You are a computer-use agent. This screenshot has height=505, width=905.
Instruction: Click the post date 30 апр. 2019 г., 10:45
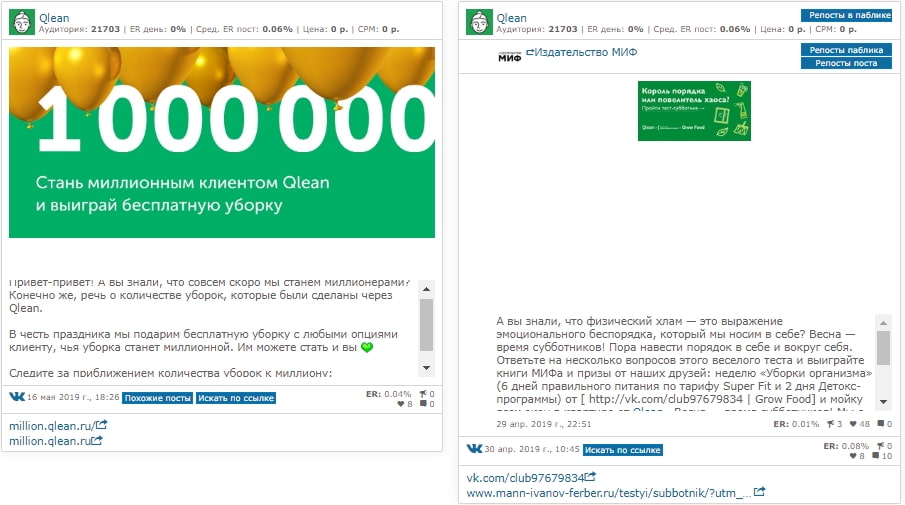click(x=532, y=448)
